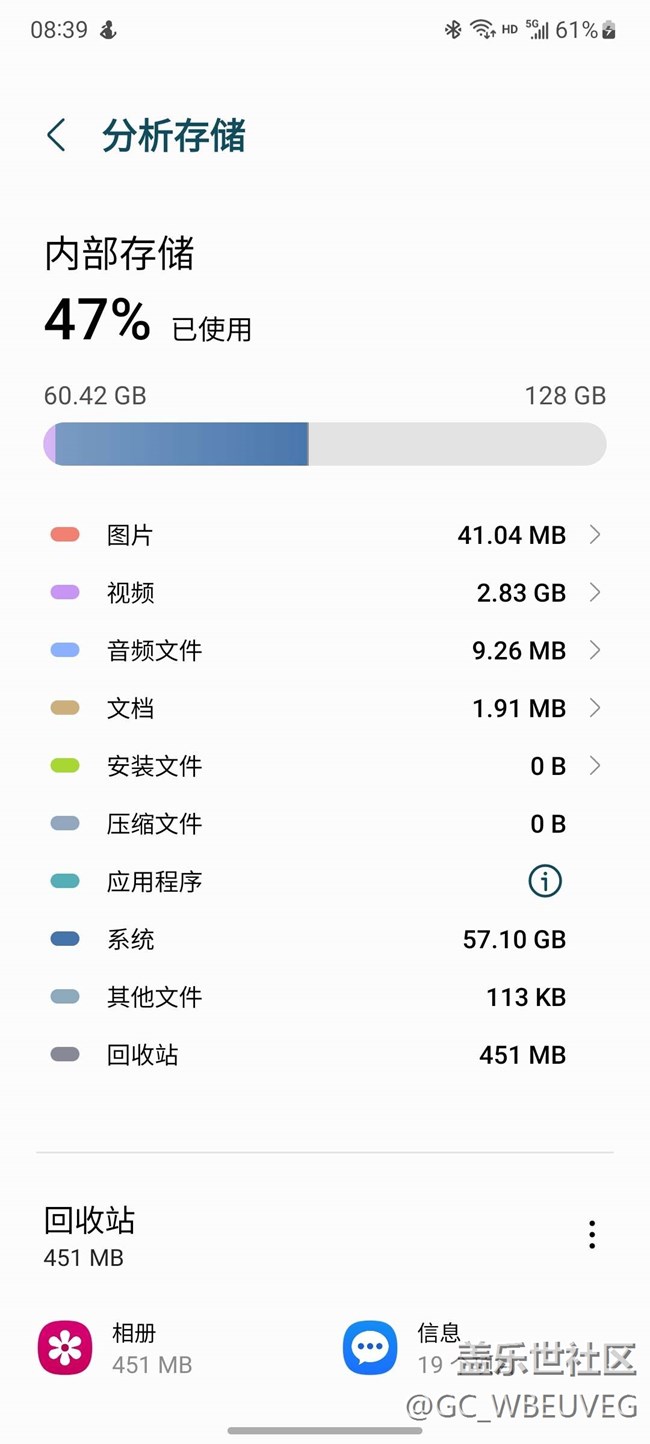This screenshot has height=1444, width=650.
Task: Tap the Gallery flower app icon
Action: (x=65, y=1348)
